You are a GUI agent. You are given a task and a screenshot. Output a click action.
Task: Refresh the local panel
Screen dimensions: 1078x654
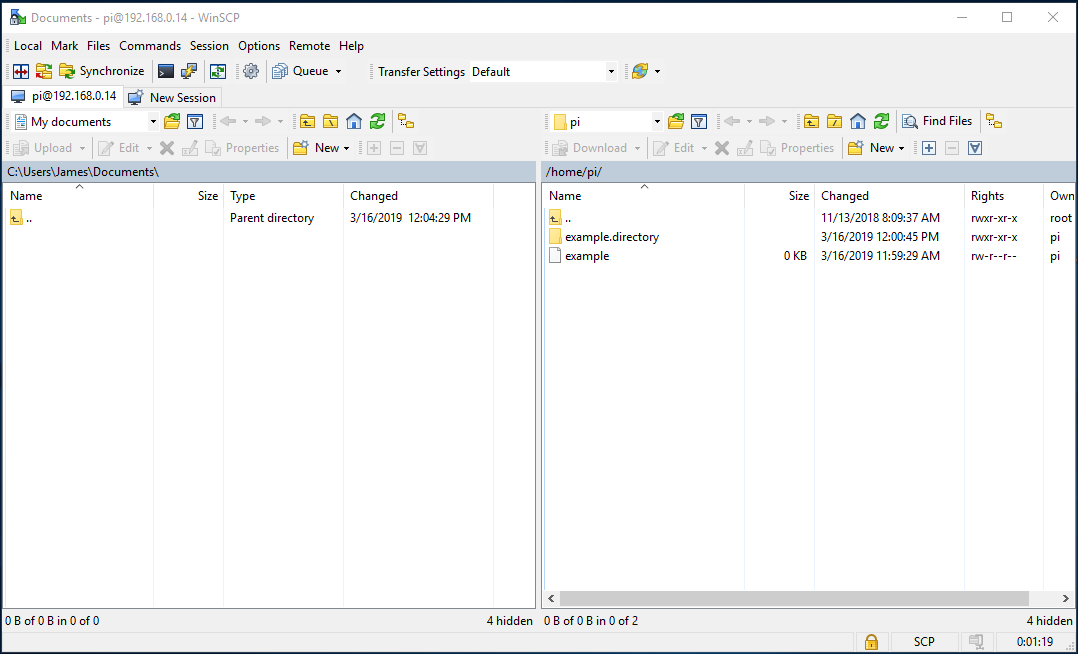(x=377, y=122)
